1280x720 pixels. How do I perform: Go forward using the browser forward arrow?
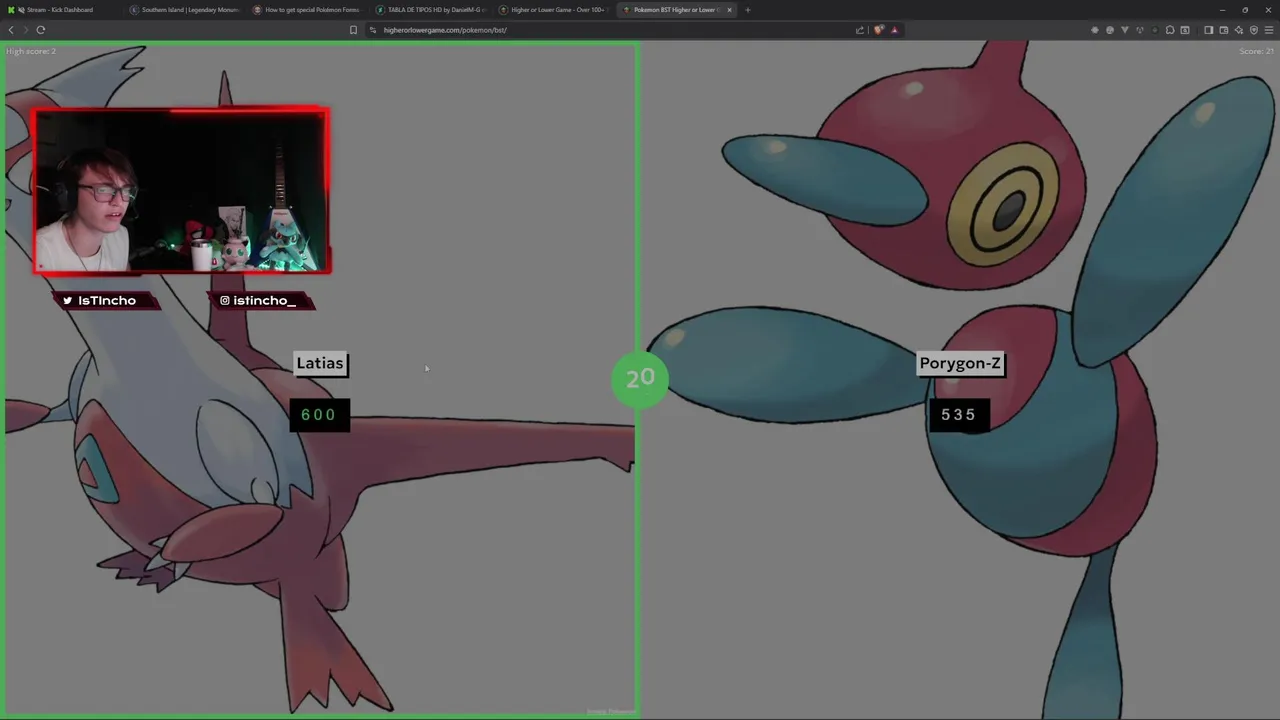coord(26,30)
